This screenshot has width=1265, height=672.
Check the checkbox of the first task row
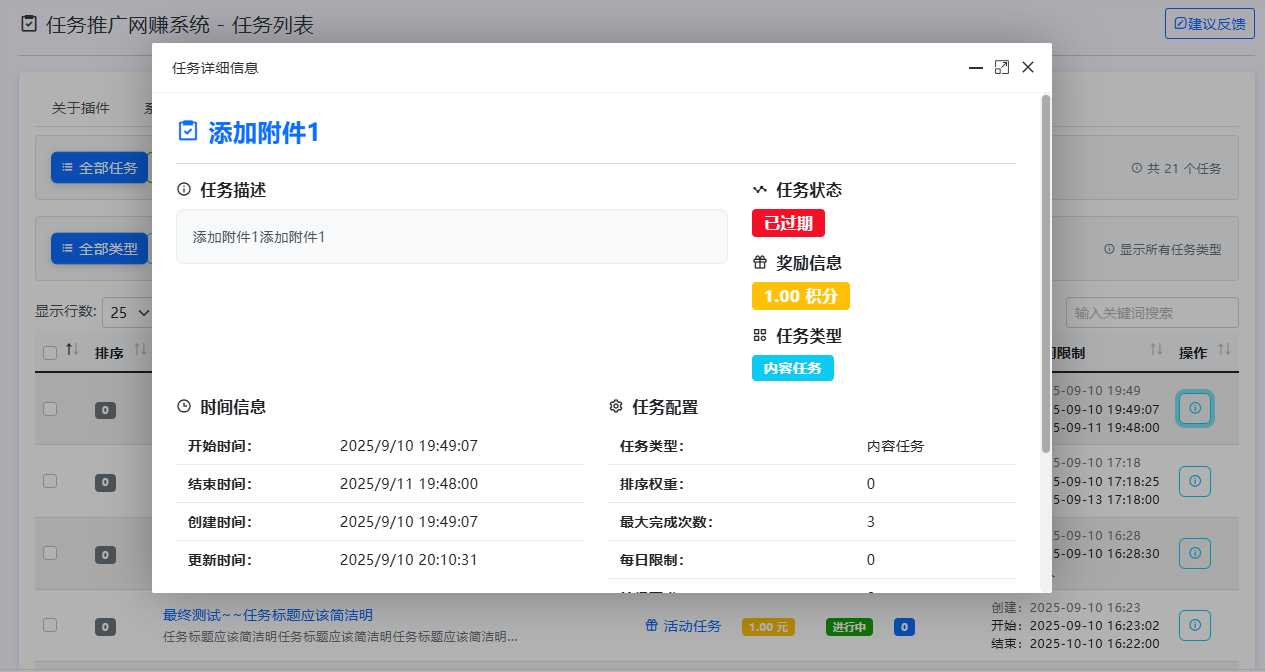coord(49,408)
